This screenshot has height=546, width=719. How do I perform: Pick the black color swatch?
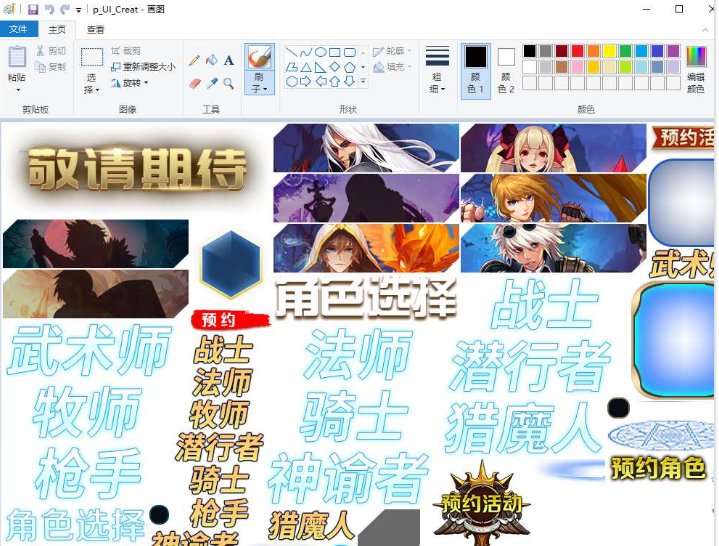[529, 50]
